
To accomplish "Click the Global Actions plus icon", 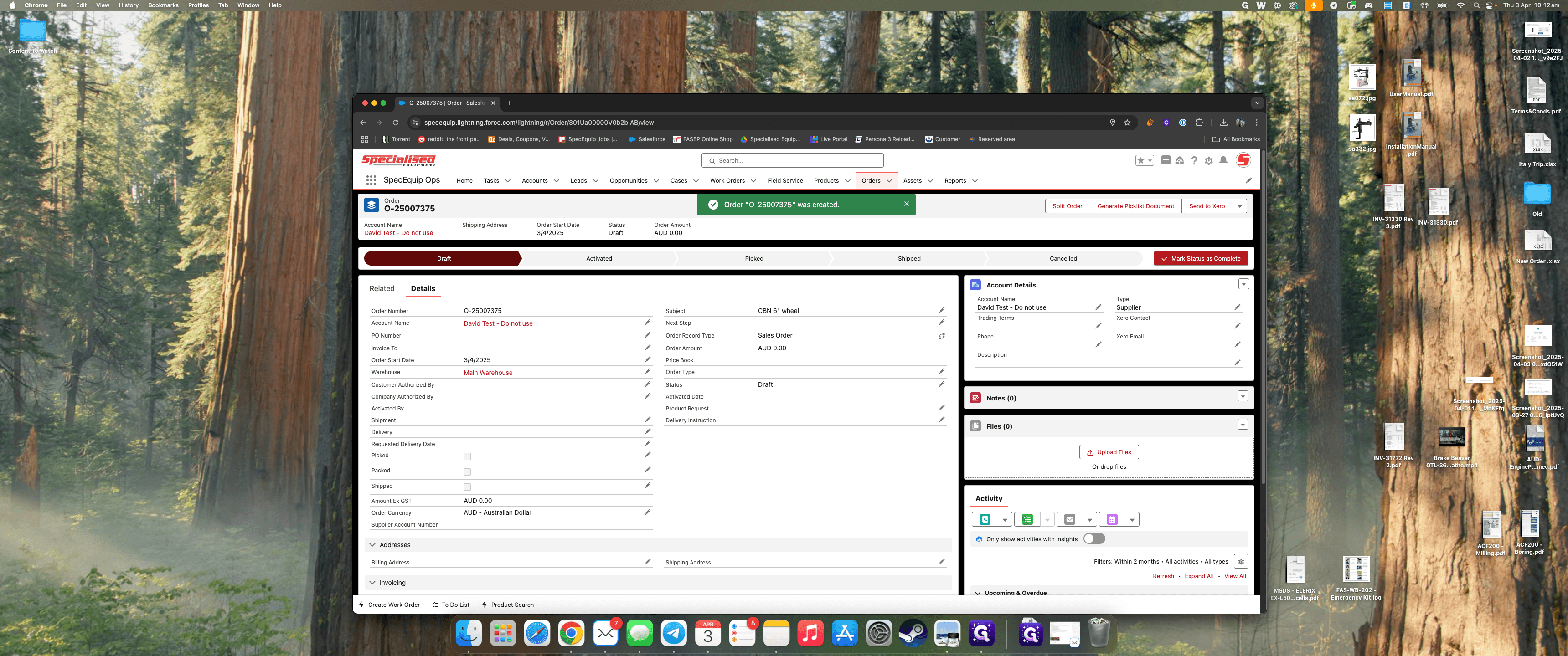I will click(x=1165, y=160).
